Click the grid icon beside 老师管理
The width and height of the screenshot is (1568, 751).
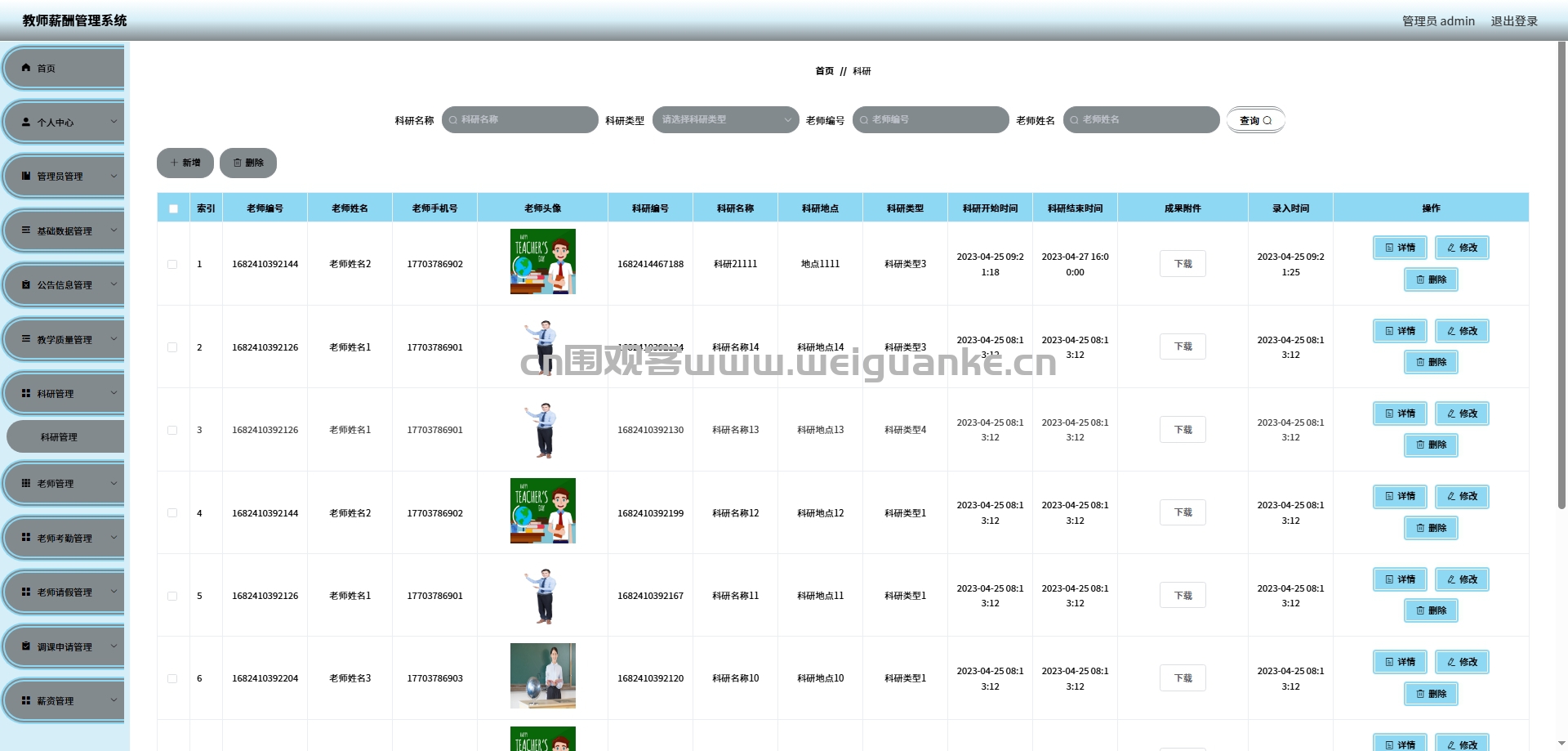[x=26, y=483]
